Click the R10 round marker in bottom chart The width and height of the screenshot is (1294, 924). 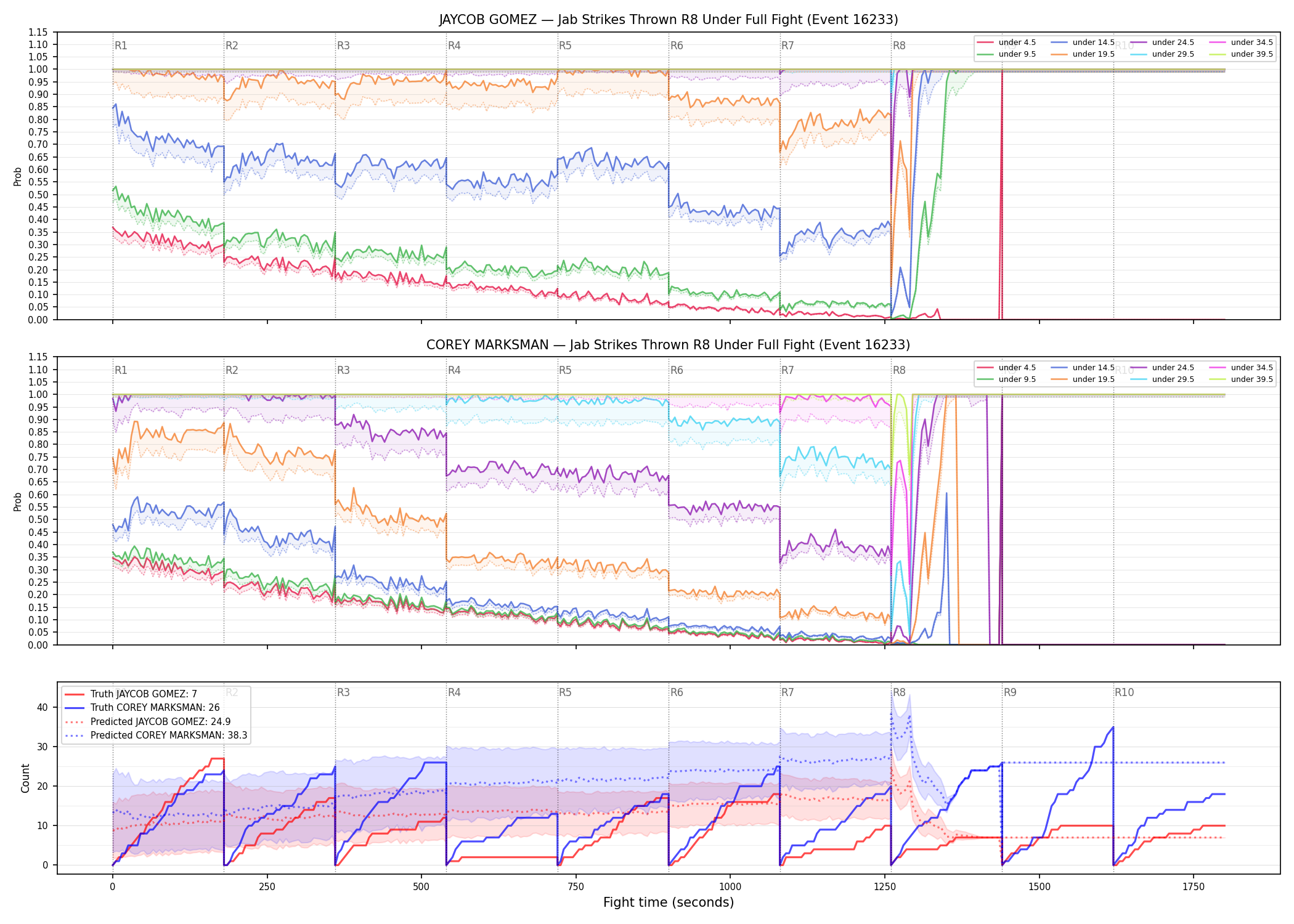[1124, 692]
